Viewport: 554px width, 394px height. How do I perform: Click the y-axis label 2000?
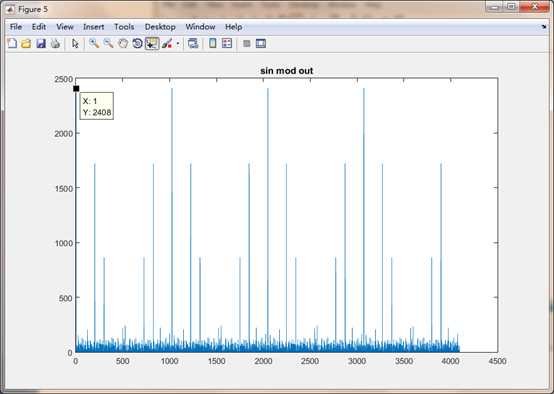[x=64, y=134]
